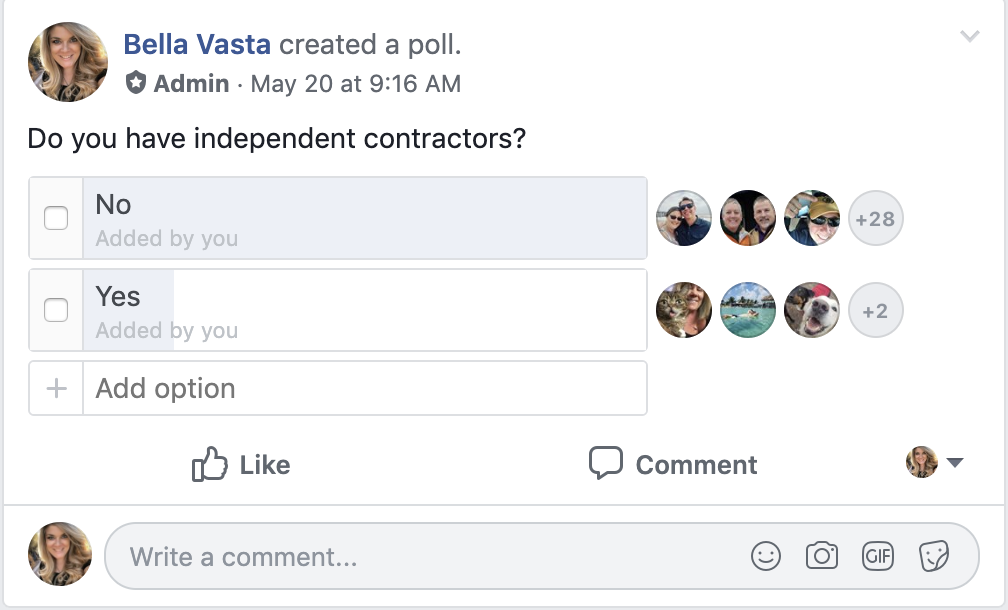This screenshot has height=610, width=1008.
Task: Attach a photo using the camera icon
Action: point(822,556)
